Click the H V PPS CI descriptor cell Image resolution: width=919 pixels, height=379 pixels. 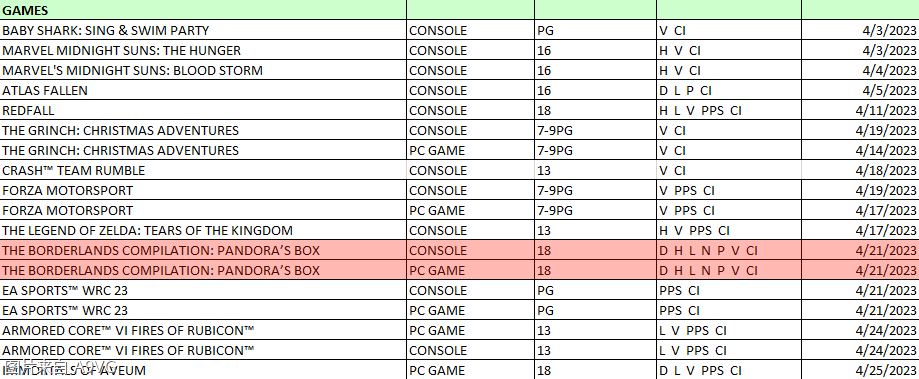click(729, 230)
